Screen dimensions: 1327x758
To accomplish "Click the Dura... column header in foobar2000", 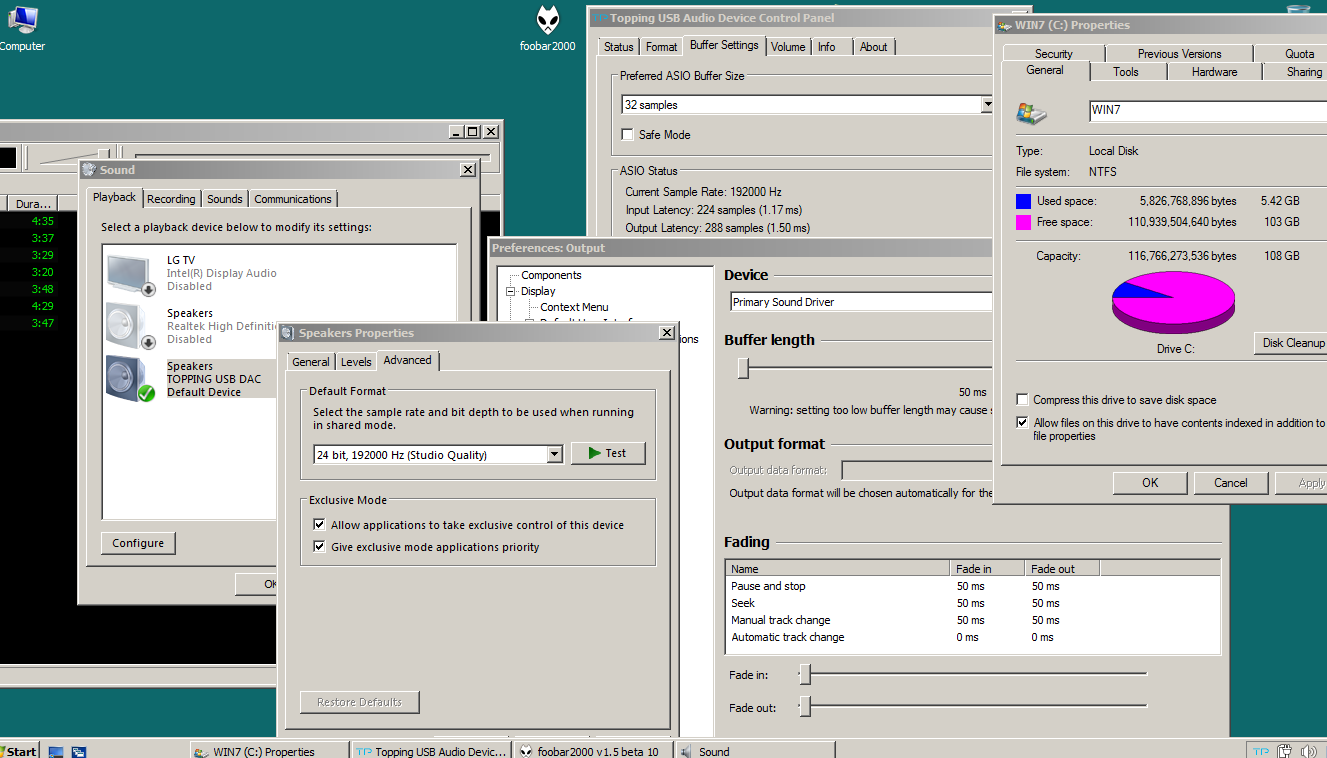I will (33, 204).
